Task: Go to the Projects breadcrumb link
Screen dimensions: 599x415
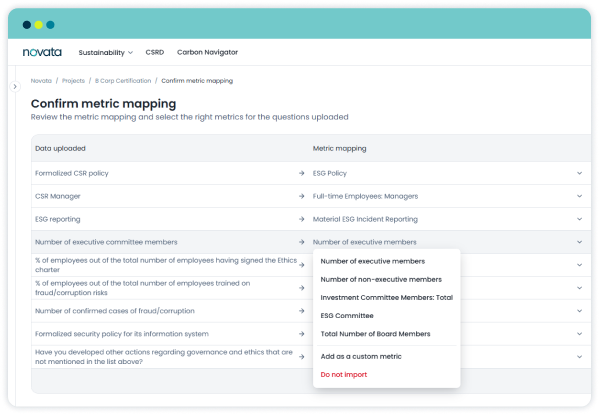Action: coord(73,81)
